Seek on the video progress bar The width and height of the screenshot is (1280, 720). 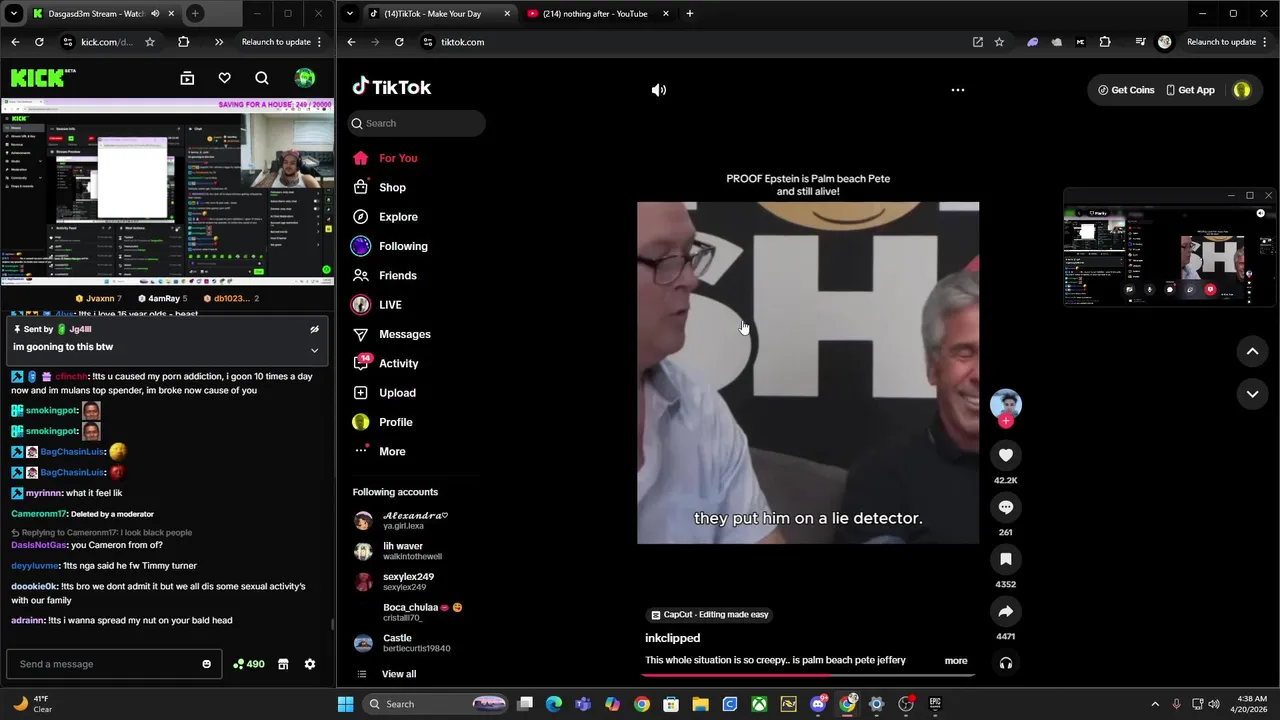tap(808, 674)
